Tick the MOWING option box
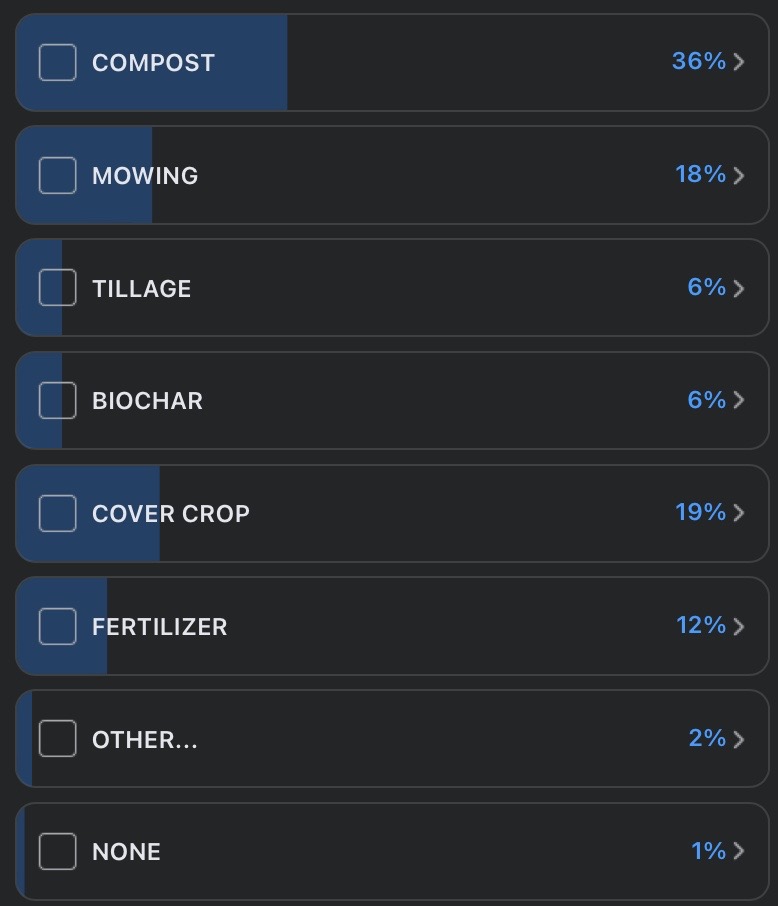This screenshot has width=778, height=906. tap(57, 175)
